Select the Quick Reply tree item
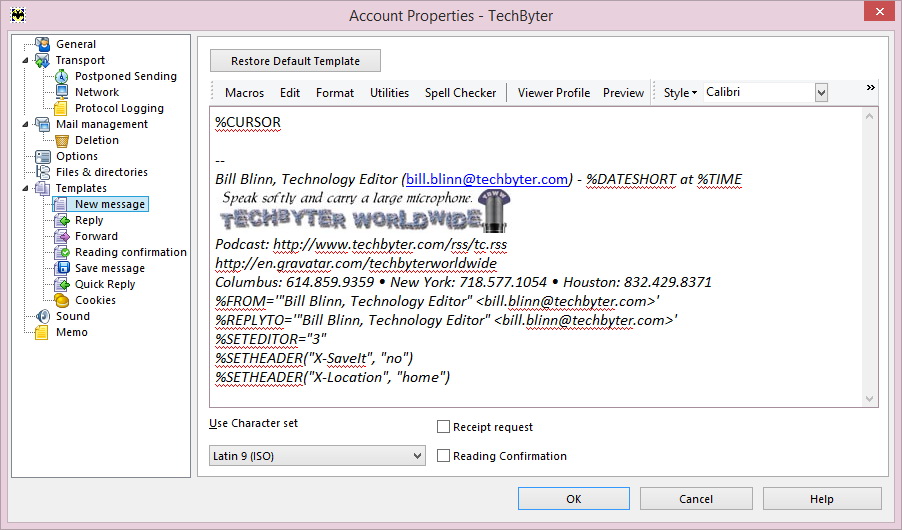Image resolution: width=902 pixels, height=530 pixels. point(105,284)
